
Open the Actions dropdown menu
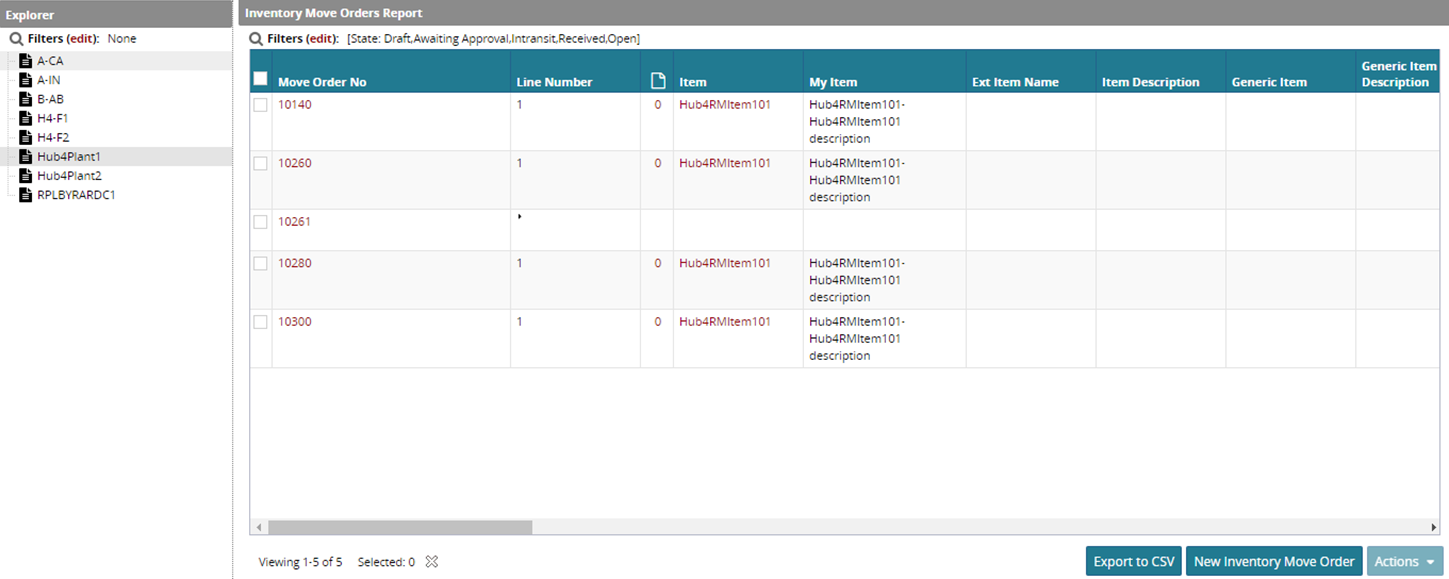click(1405, 561)
